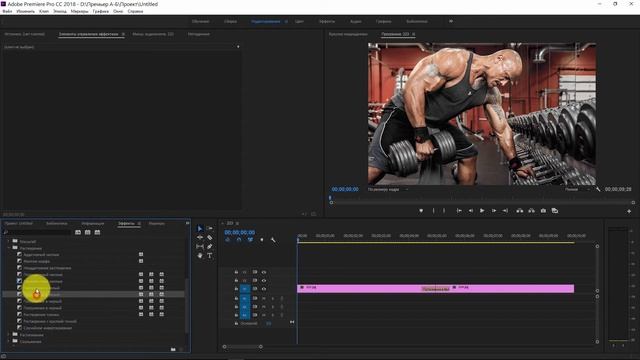Click the Effects panel search field
The width and height of the screenshot is (640, 360).
tap(38, 232)
